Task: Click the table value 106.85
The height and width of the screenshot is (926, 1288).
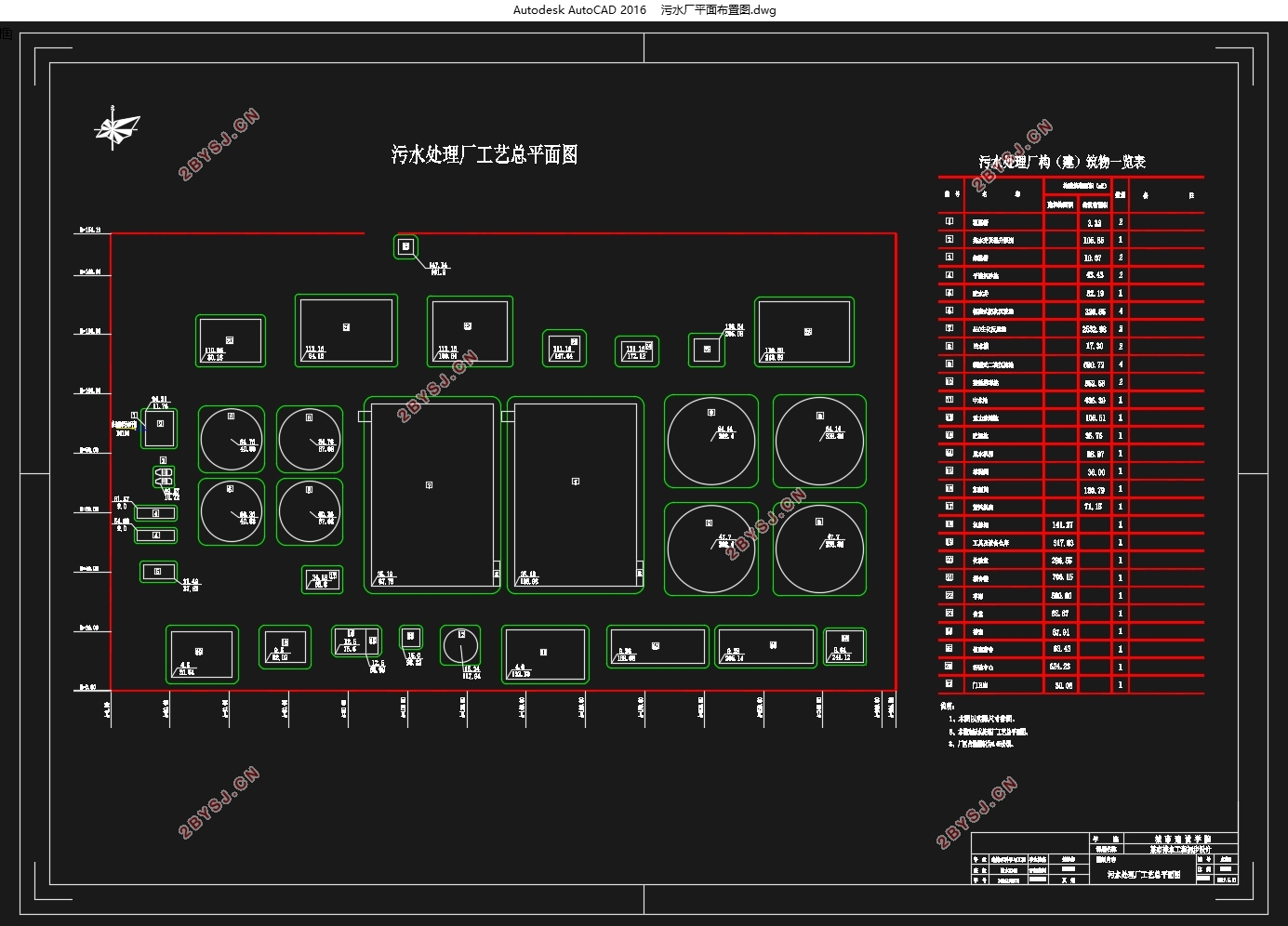Action: [1094, 240]
